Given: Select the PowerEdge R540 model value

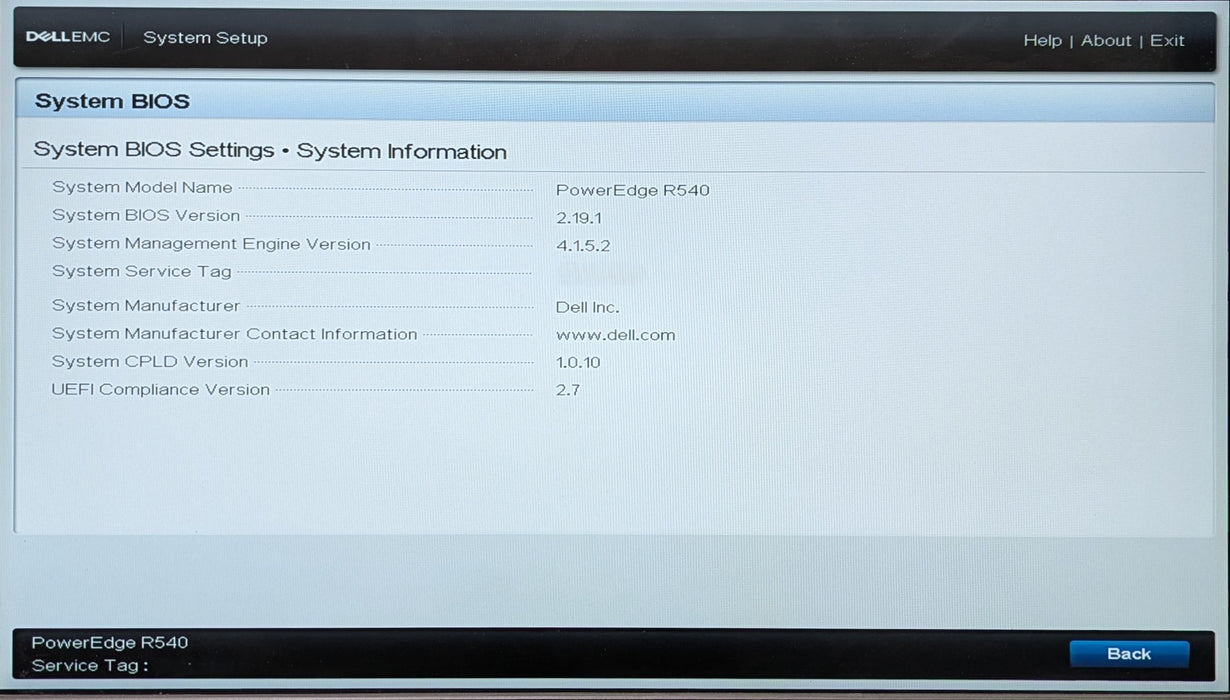Looking at the screenshot, I should pos(632,190).
